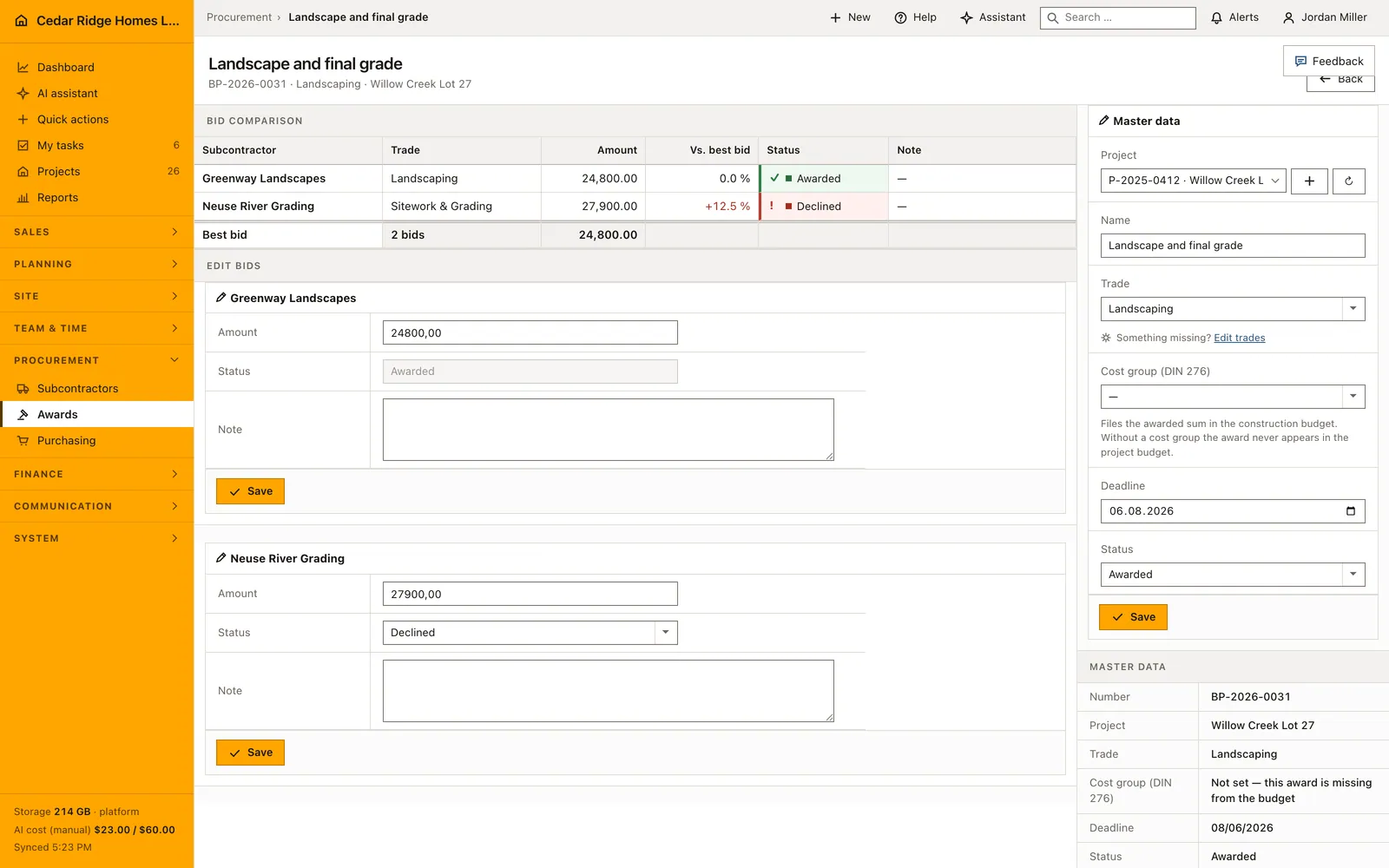The image size is (1389, 868).
Task: Click the Neuse River Grading table row name
Action: tap(258, 207)
